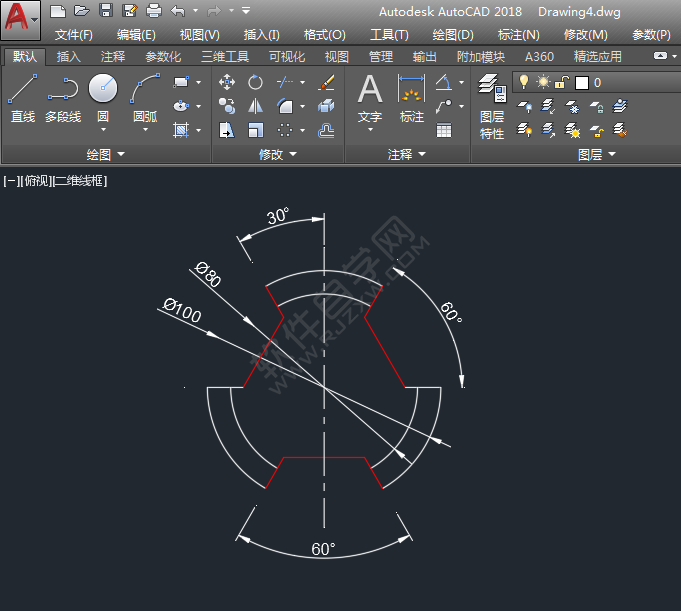Toggle layer freeze sun icon
Viewport: 681px width, 611px height.
(543, 82)
